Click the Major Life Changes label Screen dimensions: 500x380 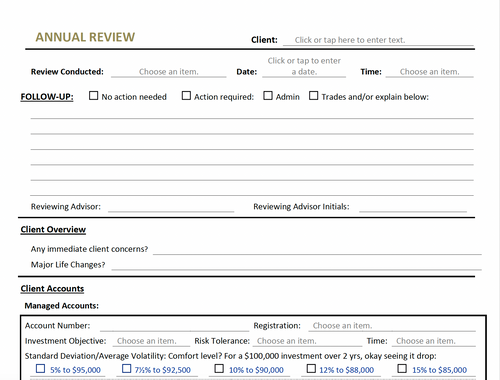(68, 265)
